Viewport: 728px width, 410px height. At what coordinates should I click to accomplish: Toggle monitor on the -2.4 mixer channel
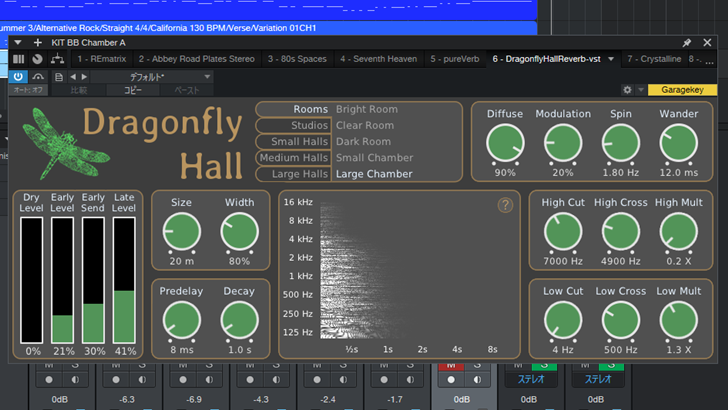click(343, 380)
